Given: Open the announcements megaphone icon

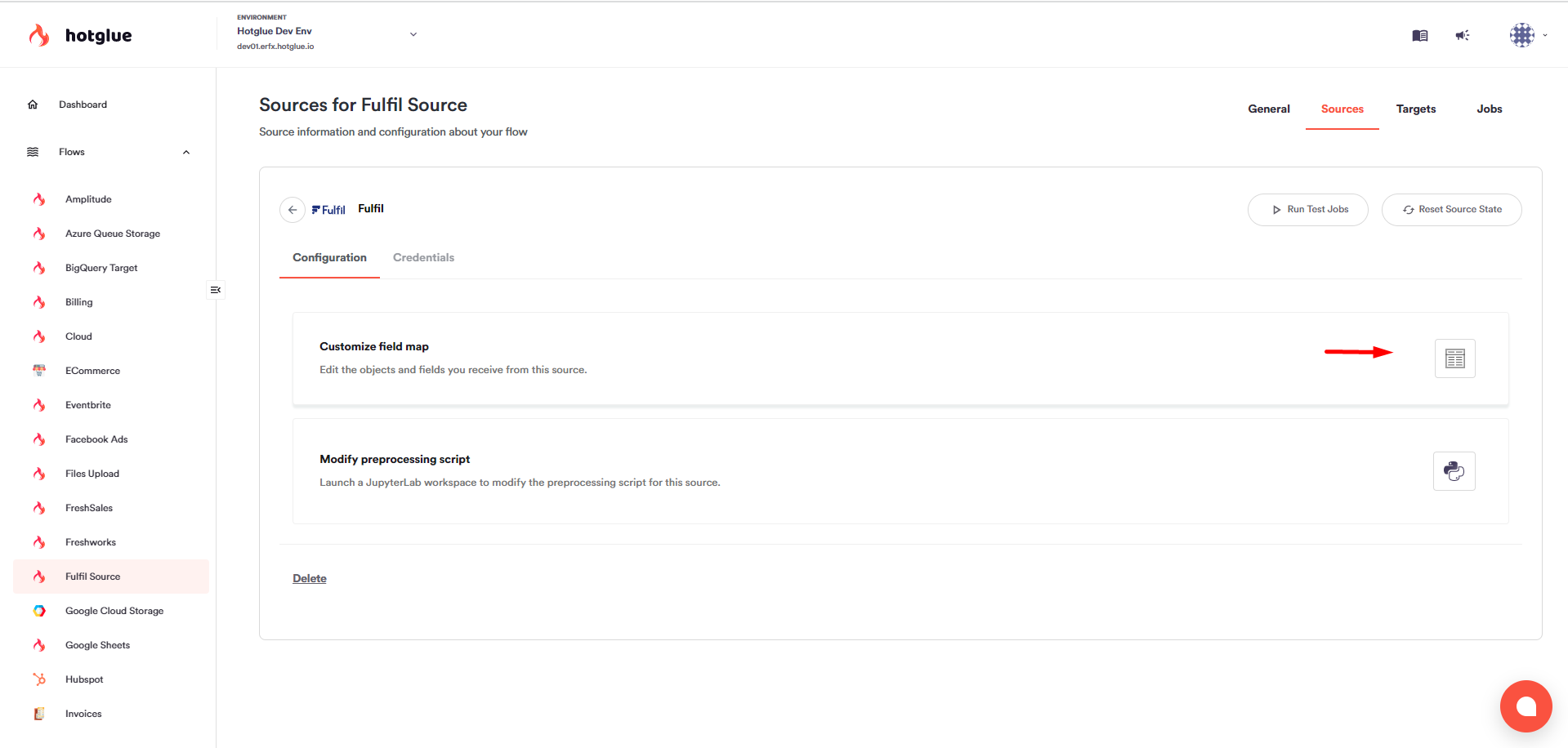Looking at the screenshot, I should (x=1463, y=35).
